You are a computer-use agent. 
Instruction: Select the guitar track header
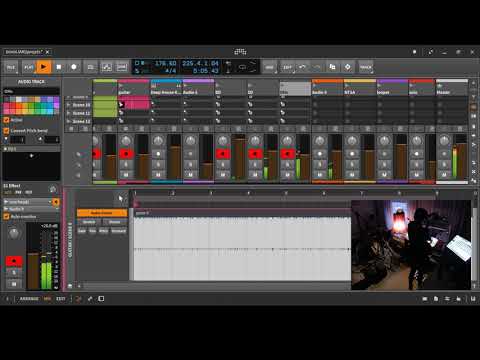(x=134, y=88)
